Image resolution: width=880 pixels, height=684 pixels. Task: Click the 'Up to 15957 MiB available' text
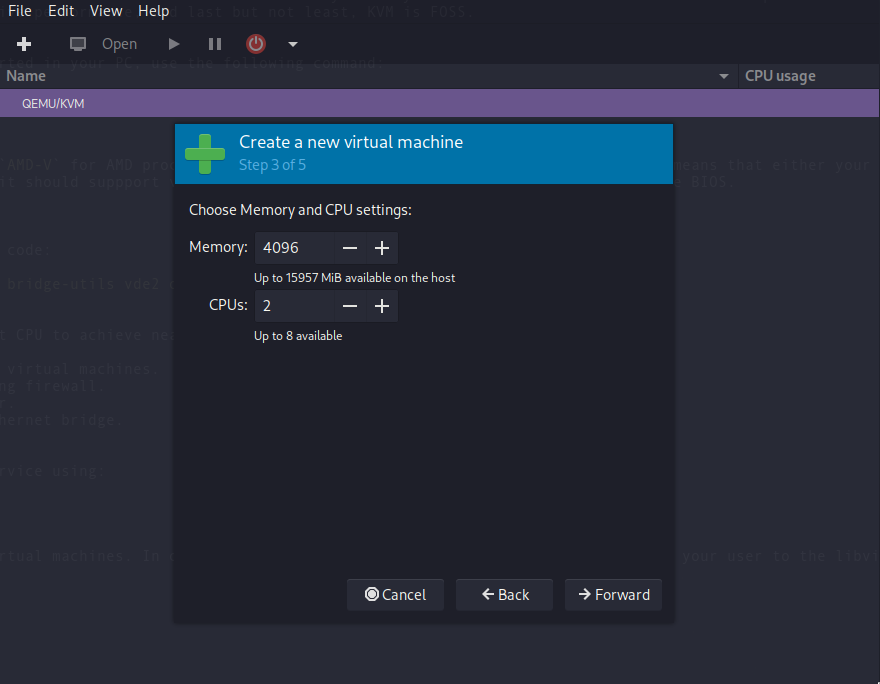(x=354, y=278)
